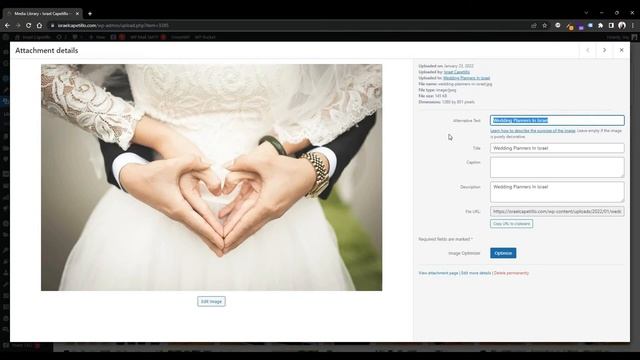The image size is (640, 360).
Task: Click the purple extension icon
Action: tap(581, 27)
